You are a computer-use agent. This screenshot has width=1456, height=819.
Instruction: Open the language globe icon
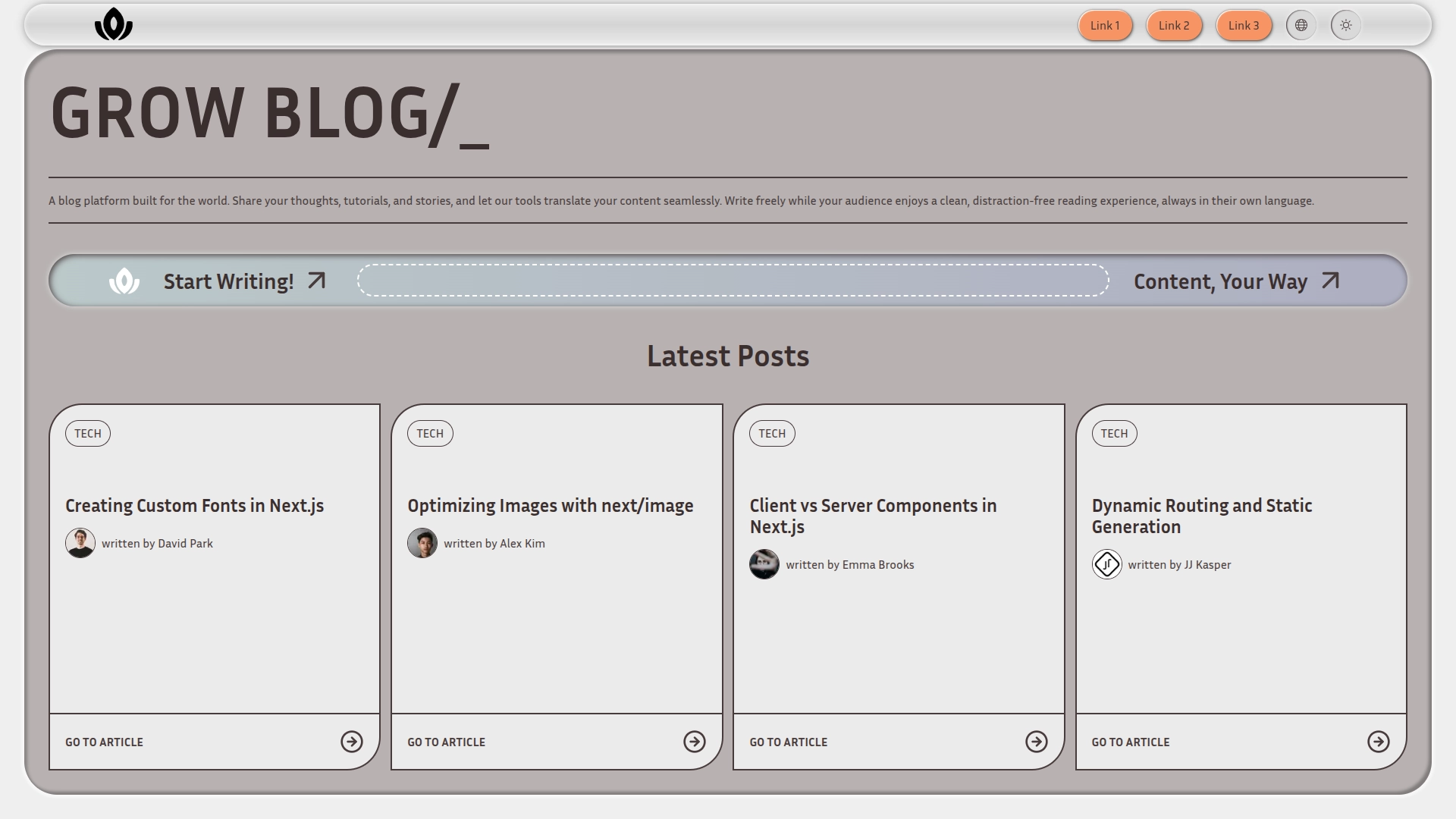tap(1301, 25)
